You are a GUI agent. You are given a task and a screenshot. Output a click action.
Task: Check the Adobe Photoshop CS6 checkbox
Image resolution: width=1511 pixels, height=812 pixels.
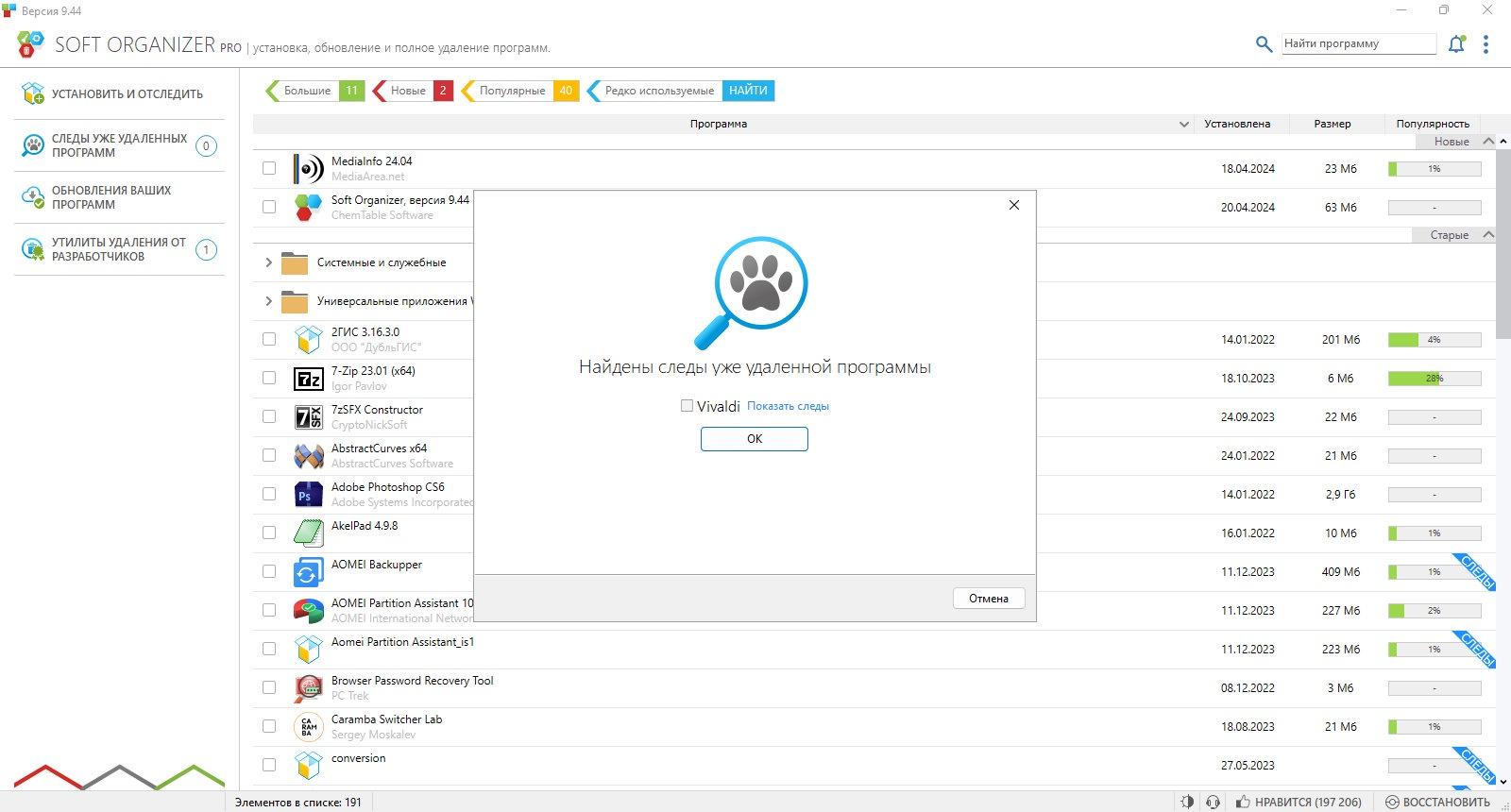[x=269, y=494]
